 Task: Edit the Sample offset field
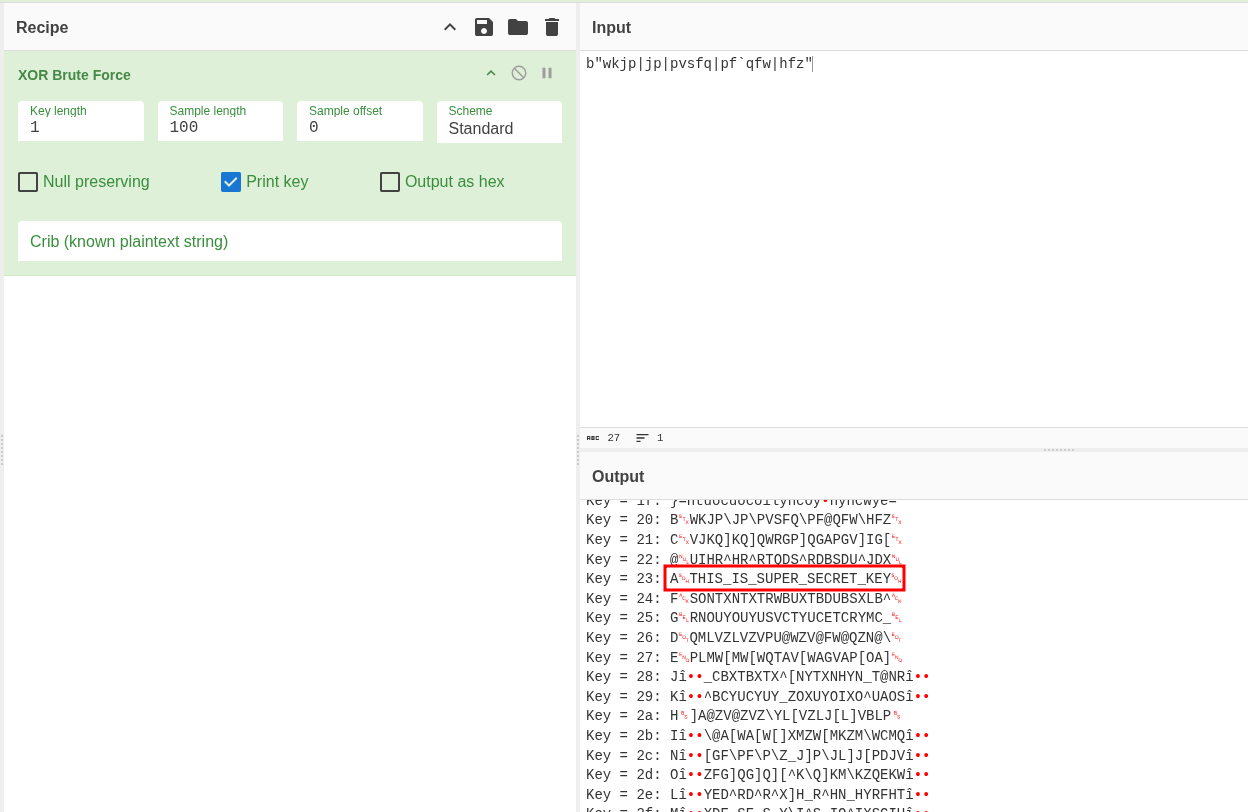(360, 121)
